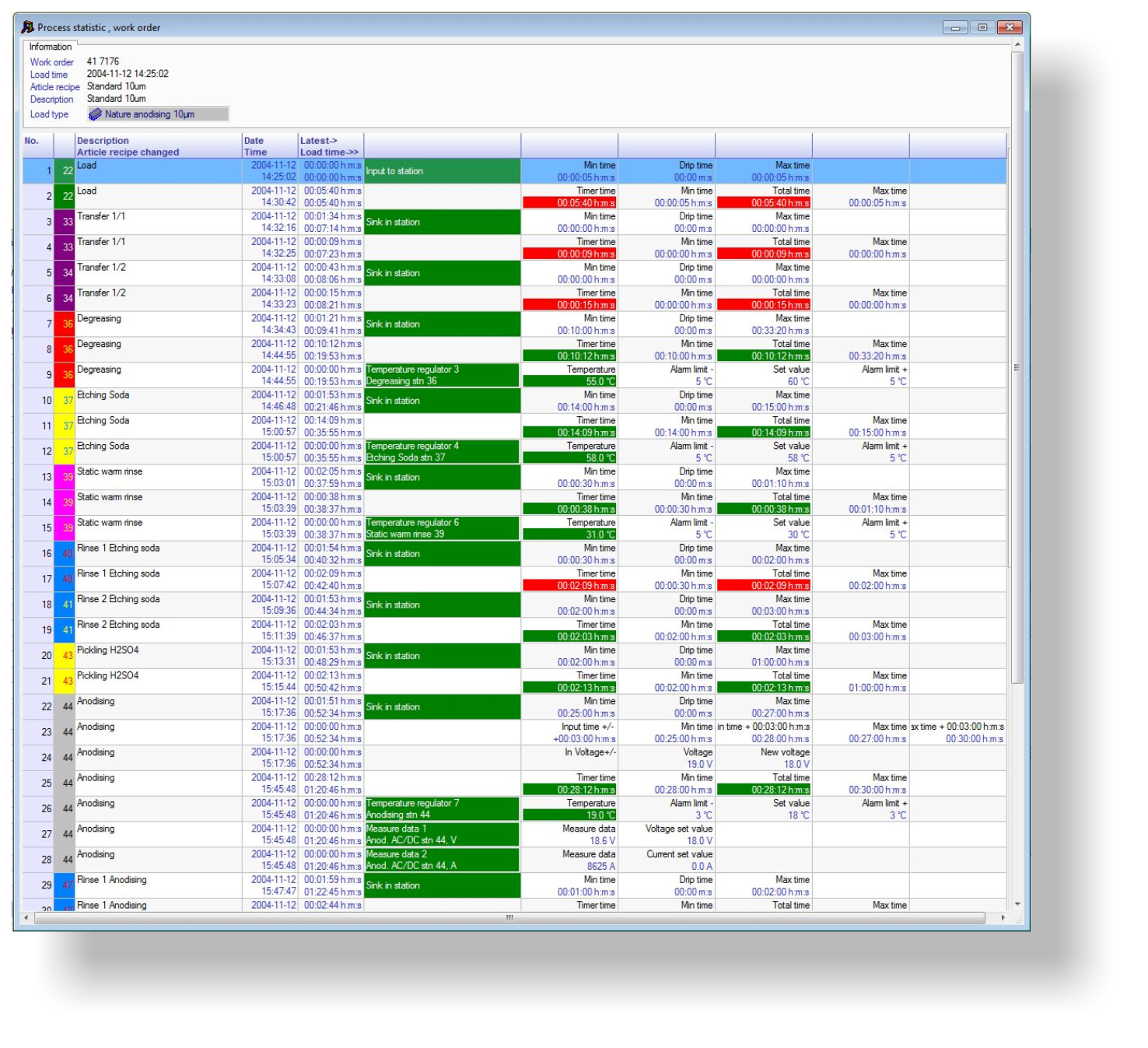Click the horizontal scrollbar right arrow
The height and width of the screenshot is (1048, 1148).
tap(1003, 918)
